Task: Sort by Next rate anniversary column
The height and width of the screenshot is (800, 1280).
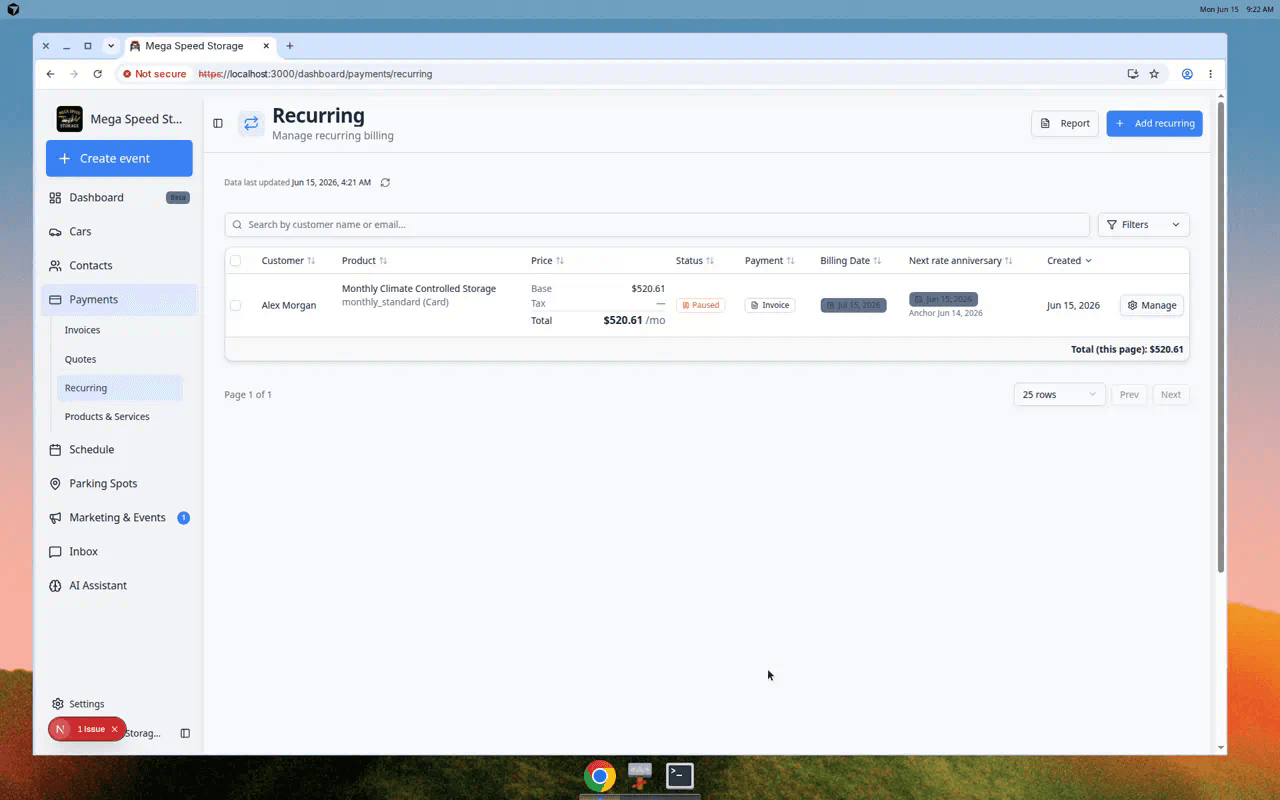Action: tap(961, 261)
